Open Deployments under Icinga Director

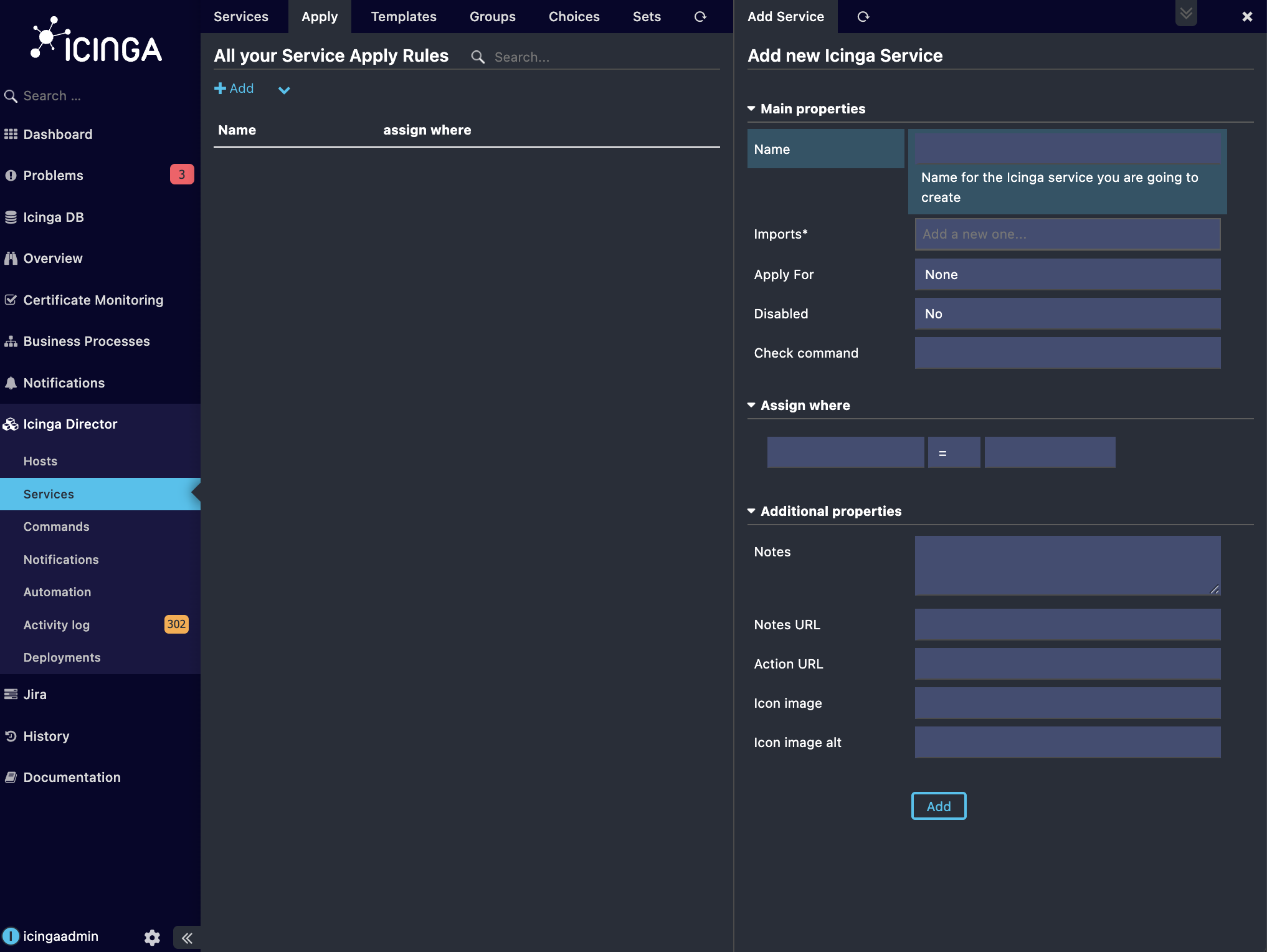point(62,657)
